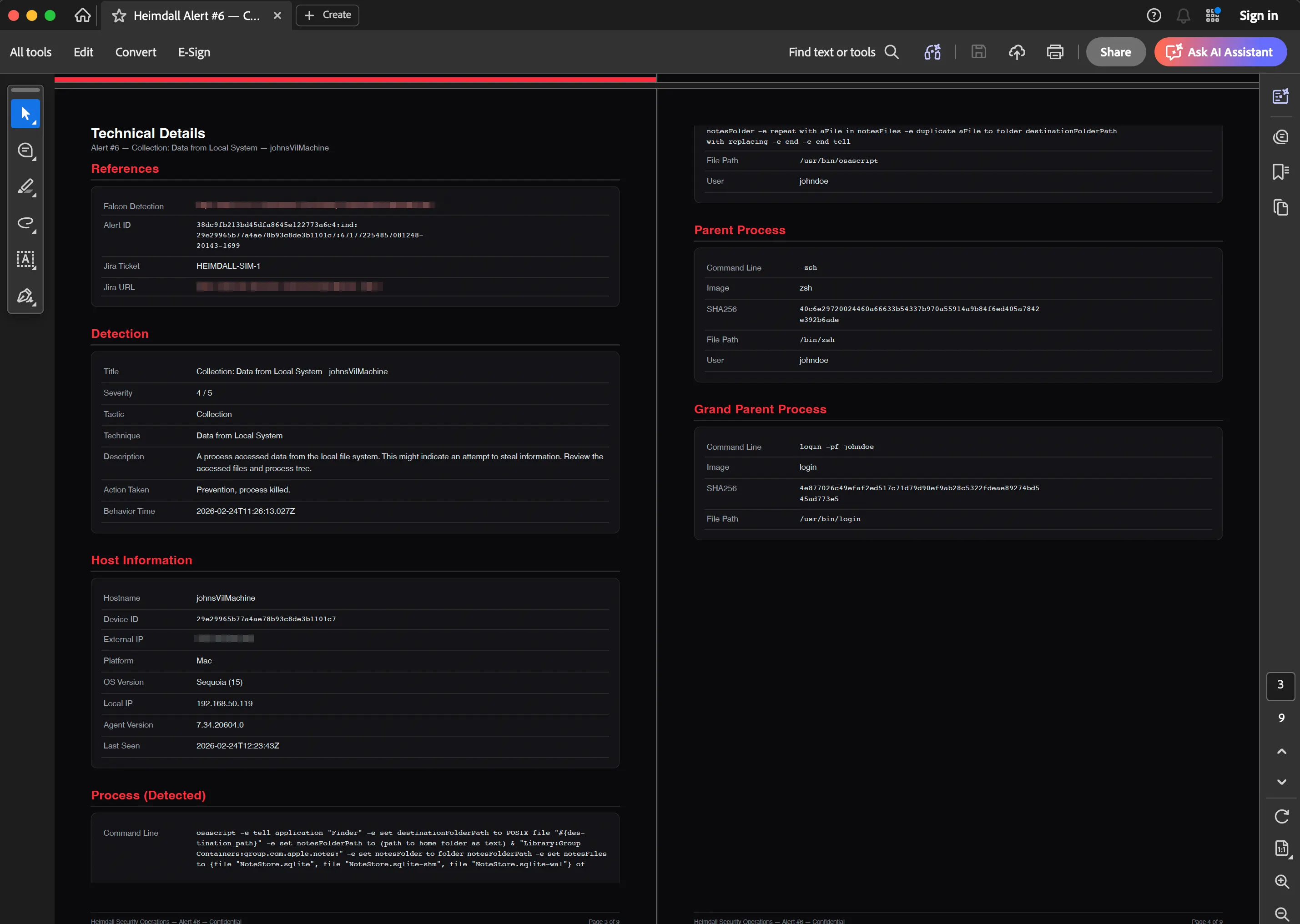Screen dimensions: 1300x924
Task: Open the page fit display options
Action: click(1281, 849)
